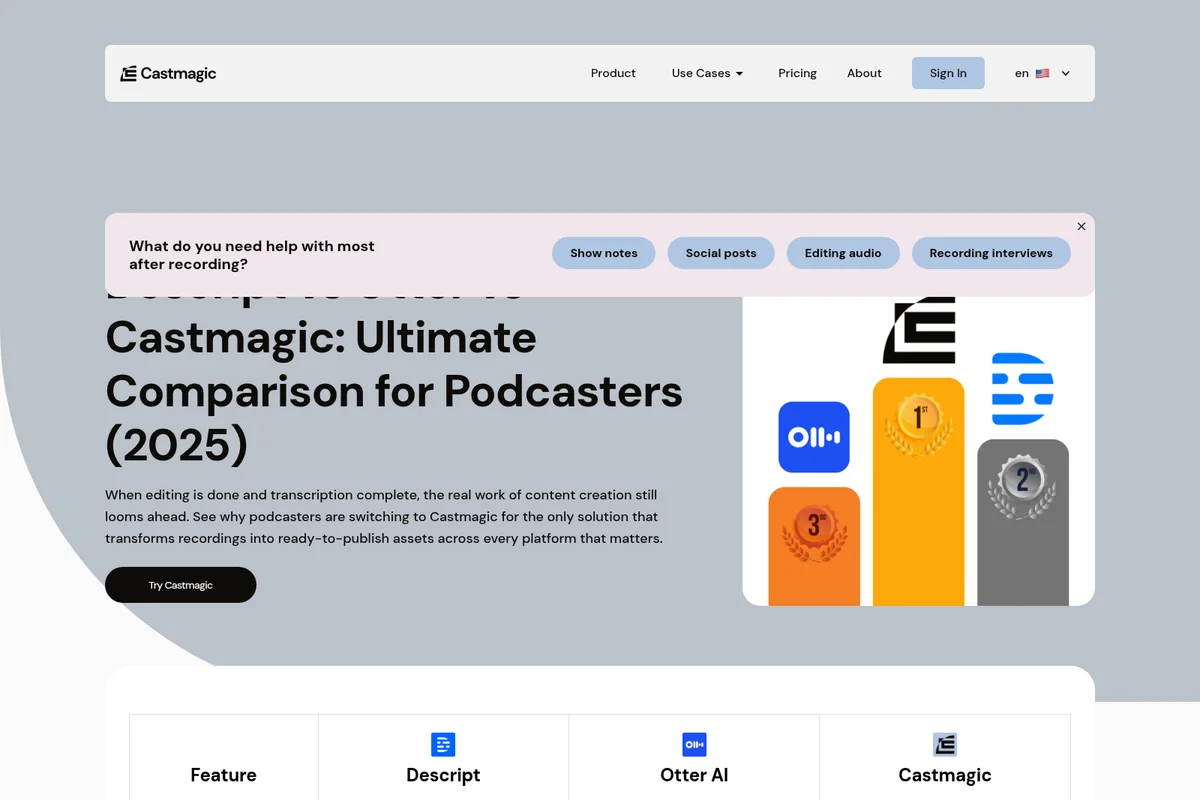Choose Recording interviews in the help banner
Image resolution: width=1200 pixels, height=800 pixels.
coord(991,253)
